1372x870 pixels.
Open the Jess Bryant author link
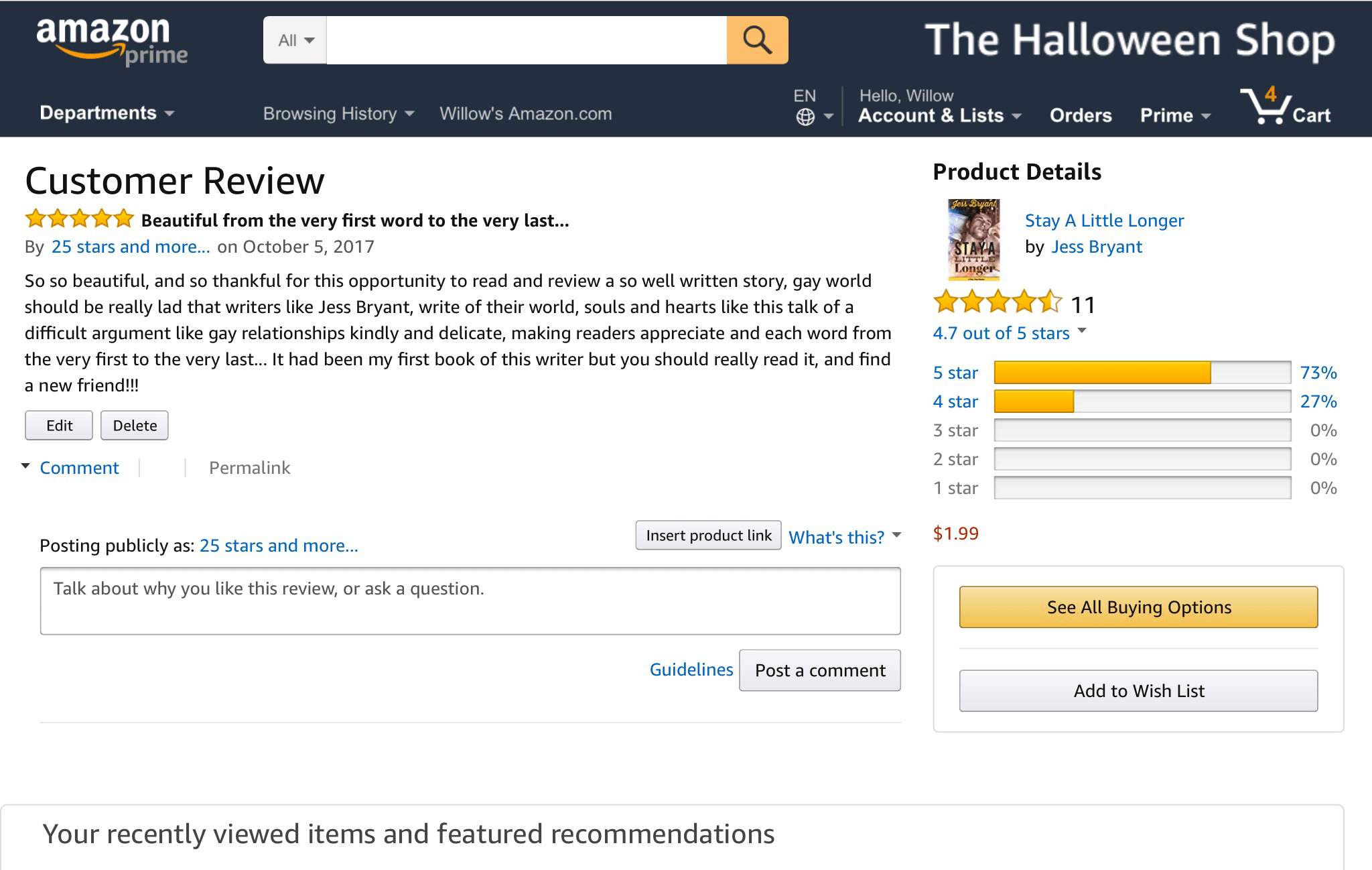coord(1096,247)
